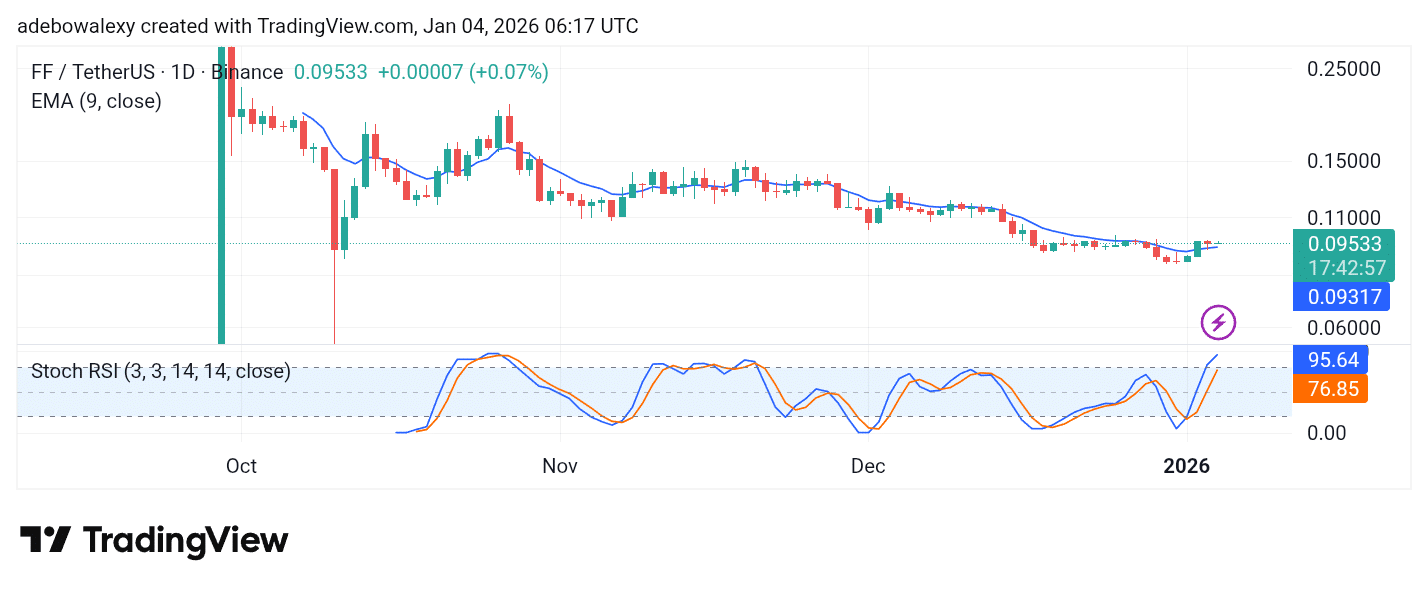Click the TradingView logo icon
The width and height of the screenshot is (1428, 591).
[x=45, y=541]
